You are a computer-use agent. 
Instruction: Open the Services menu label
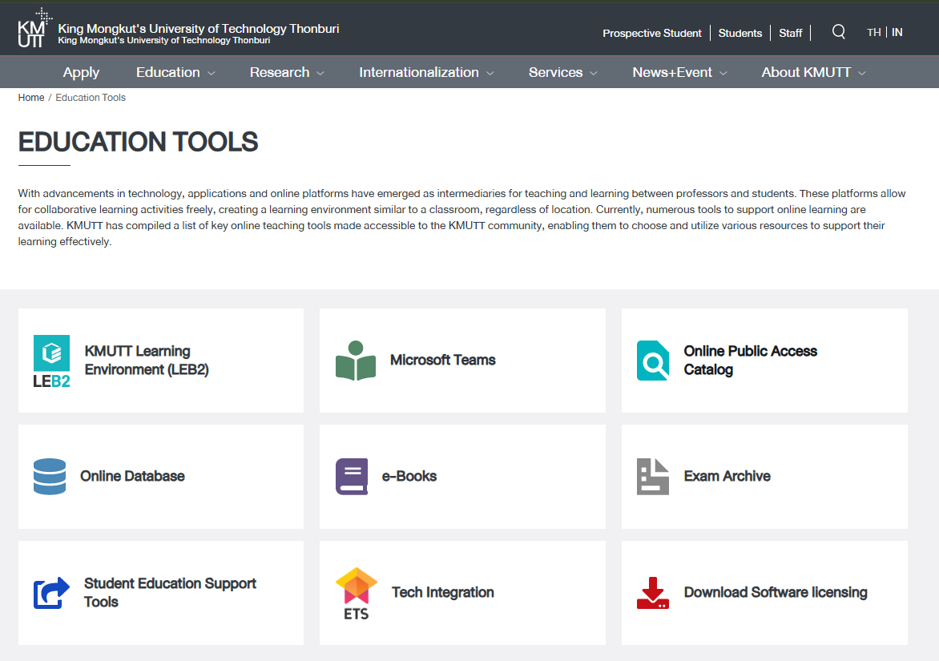pos(556,72)
